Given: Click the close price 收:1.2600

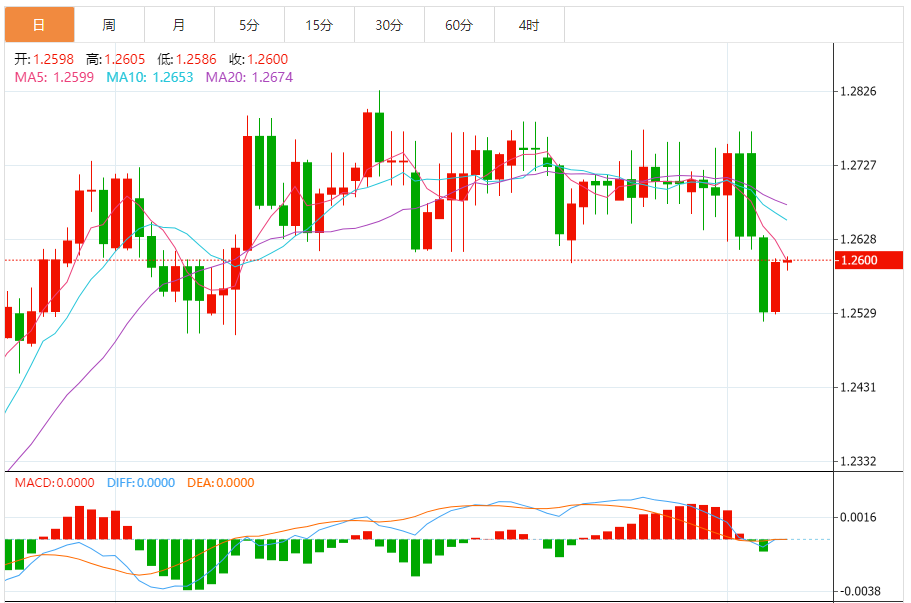Looking at the screenshot, I should pyautogui.click(x=258, y=59).
